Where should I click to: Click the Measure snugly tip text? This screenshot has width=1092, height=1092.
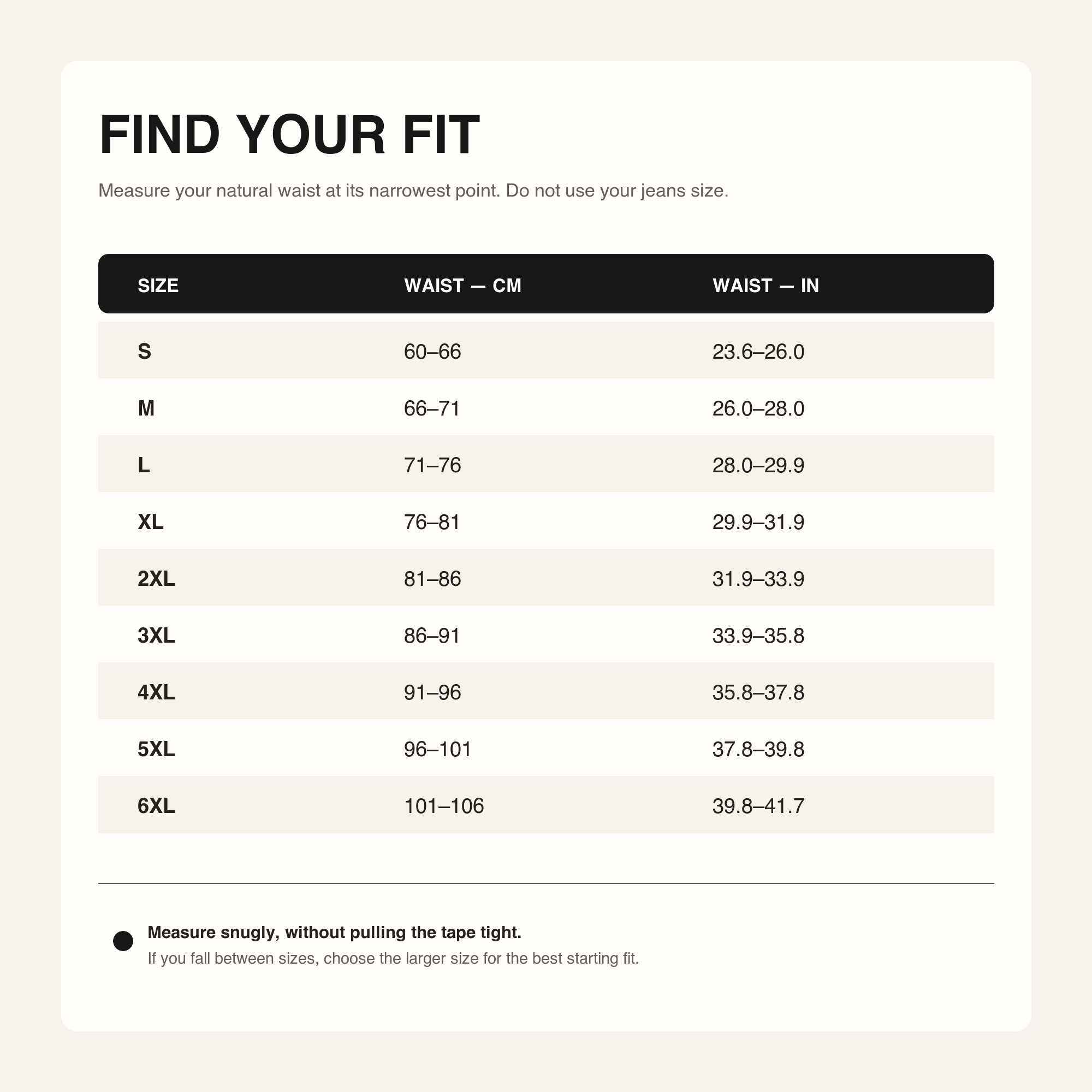pyautogui.click(x=335, y=932)
